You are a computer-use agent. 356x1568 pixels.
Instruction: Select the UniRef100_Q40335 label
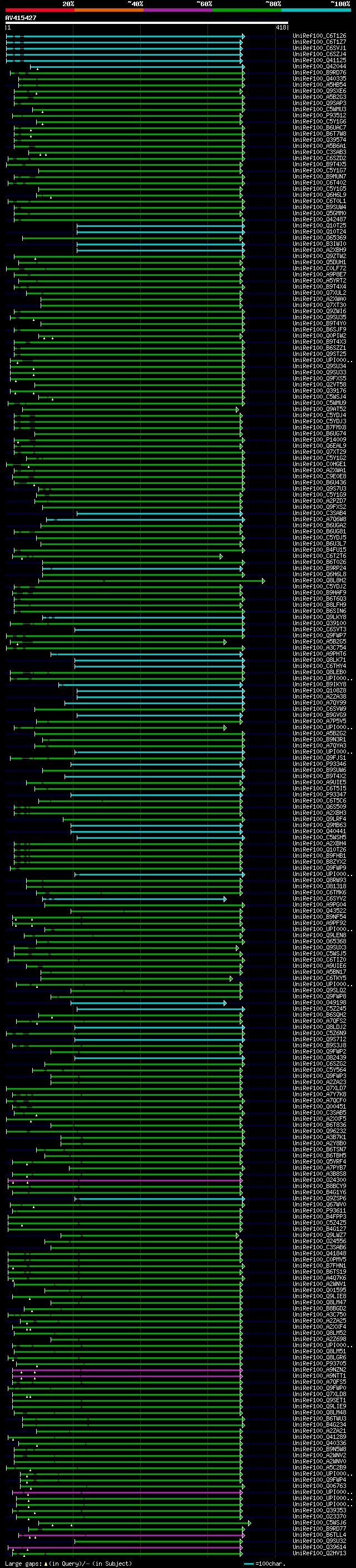click(x=319, y=78)
